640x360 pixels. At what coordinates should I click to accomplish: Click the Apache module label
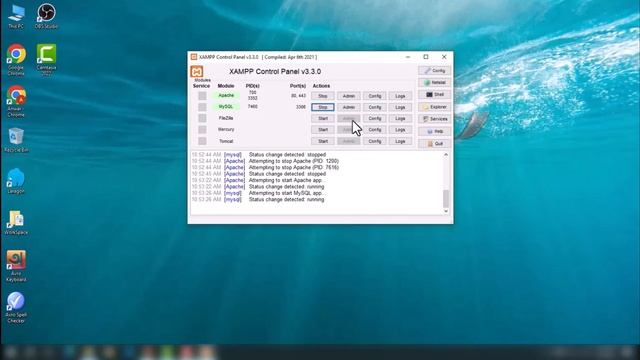(226, 96)
